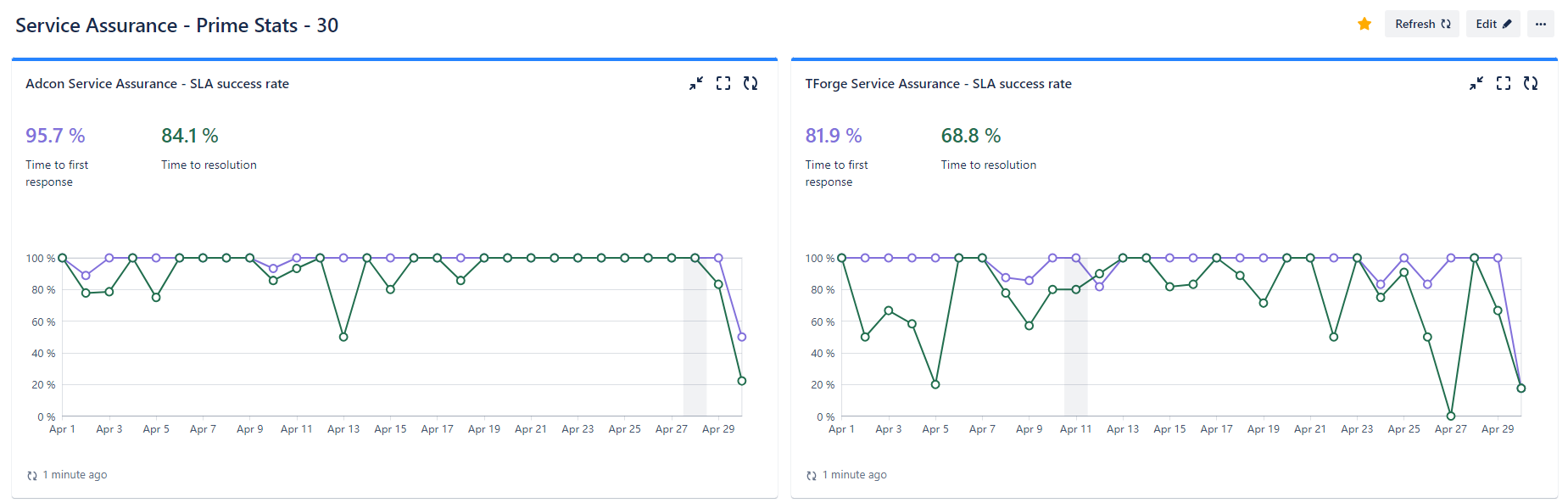Click the Adcon chart 50% resolution point on Apr 13
The height and width of the screenshot is (503, 1568).
tap(343, 337)
